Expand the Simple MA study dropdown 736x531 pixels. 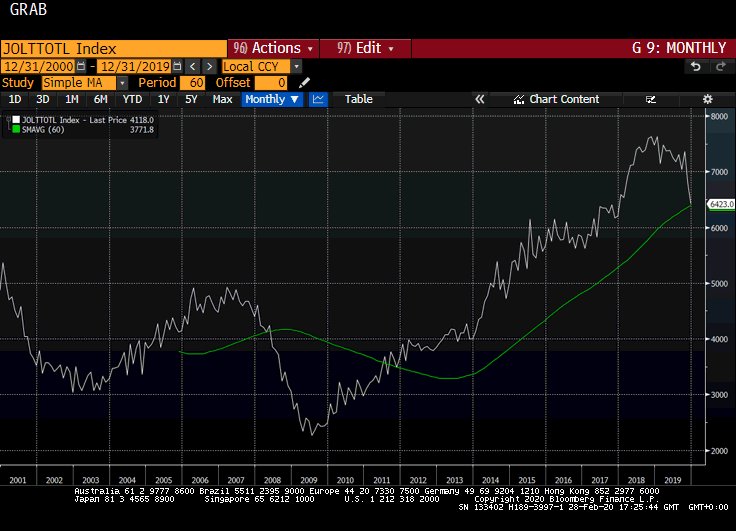(x=122, y=83)
